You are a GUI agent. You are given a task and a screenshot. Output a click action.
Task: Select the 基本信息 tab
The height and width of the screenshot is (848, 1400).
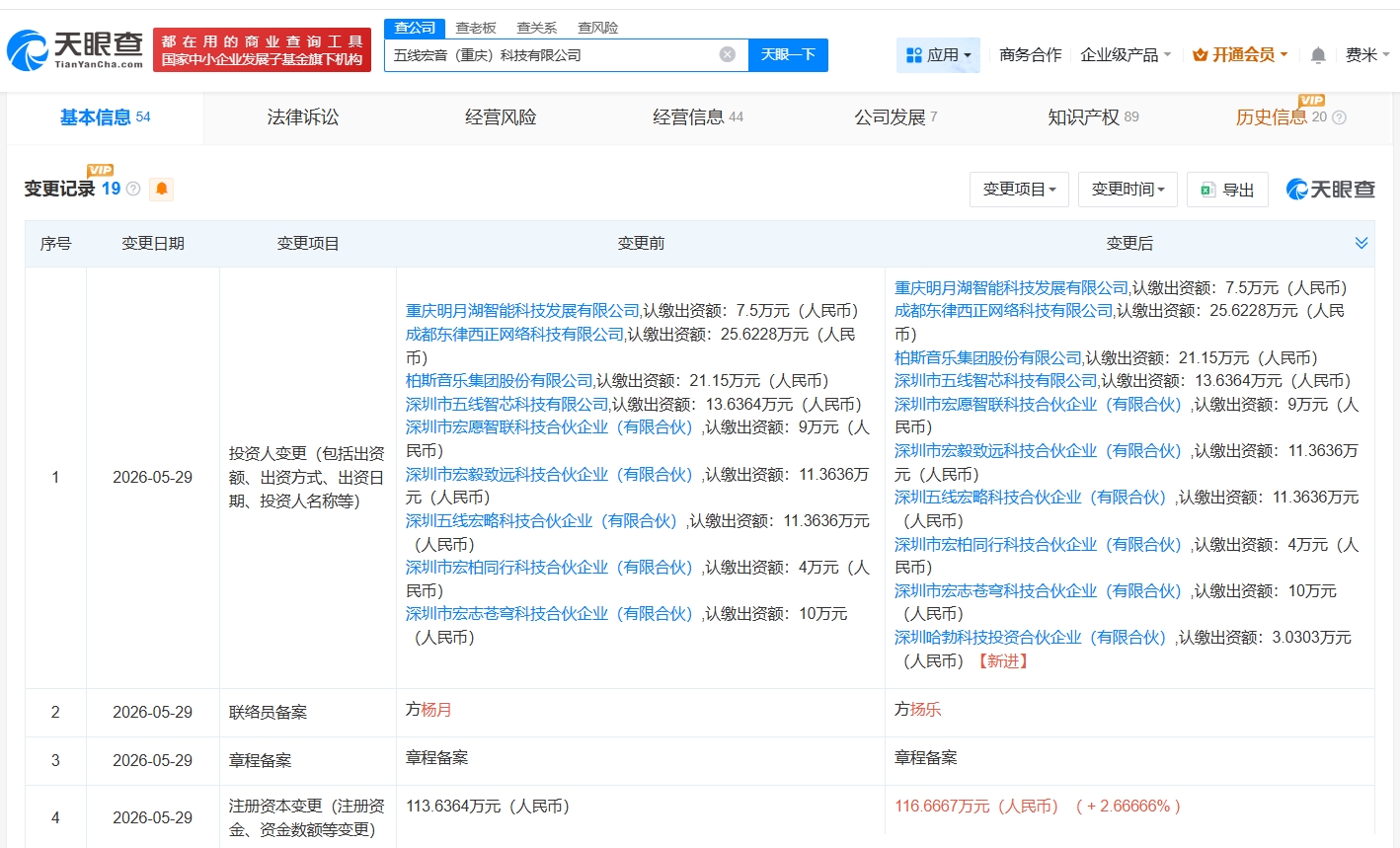tap(106, 117)
